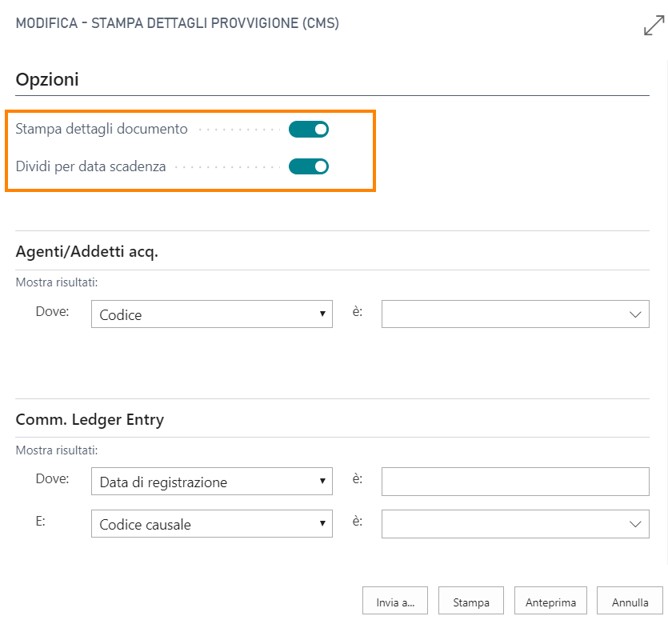The height and width of the screenshot is (624, 668).
Task: Expand Codice causale value lookup chevron
Action: click(x=635, y=524)
